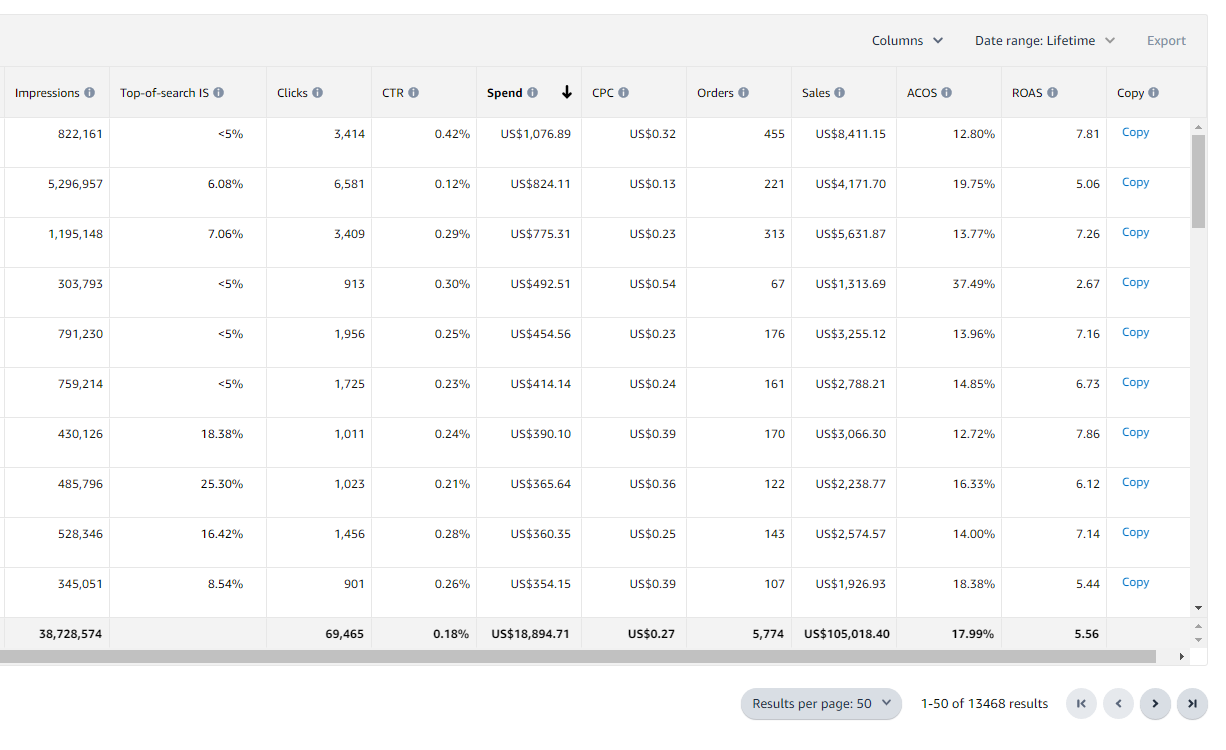Click the total orders 5,774
Viewport: 1226px width, 750px height.
(769, 634)
